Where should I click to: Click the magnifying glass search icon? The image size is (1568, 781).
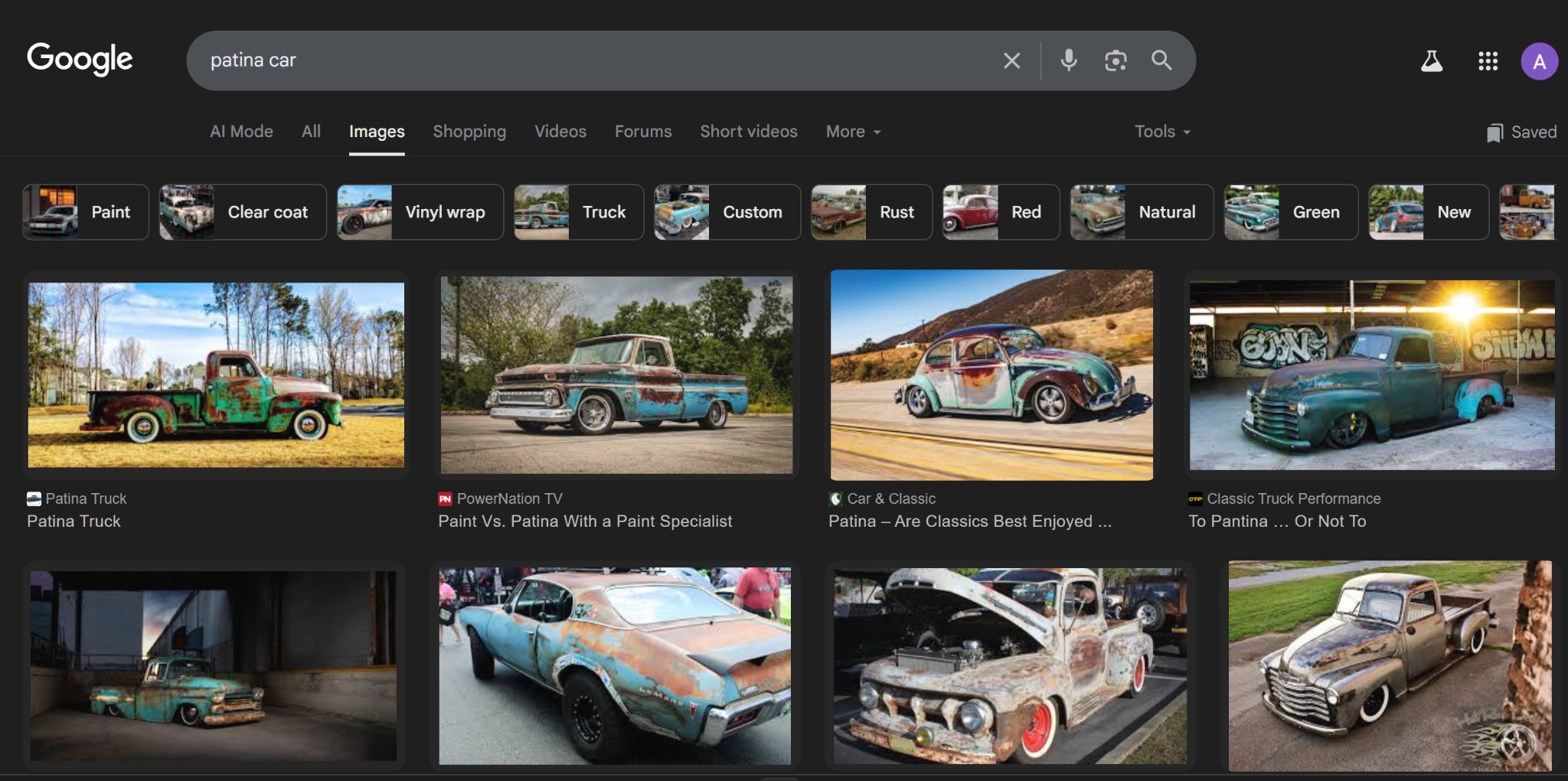tap(1161, 60)
